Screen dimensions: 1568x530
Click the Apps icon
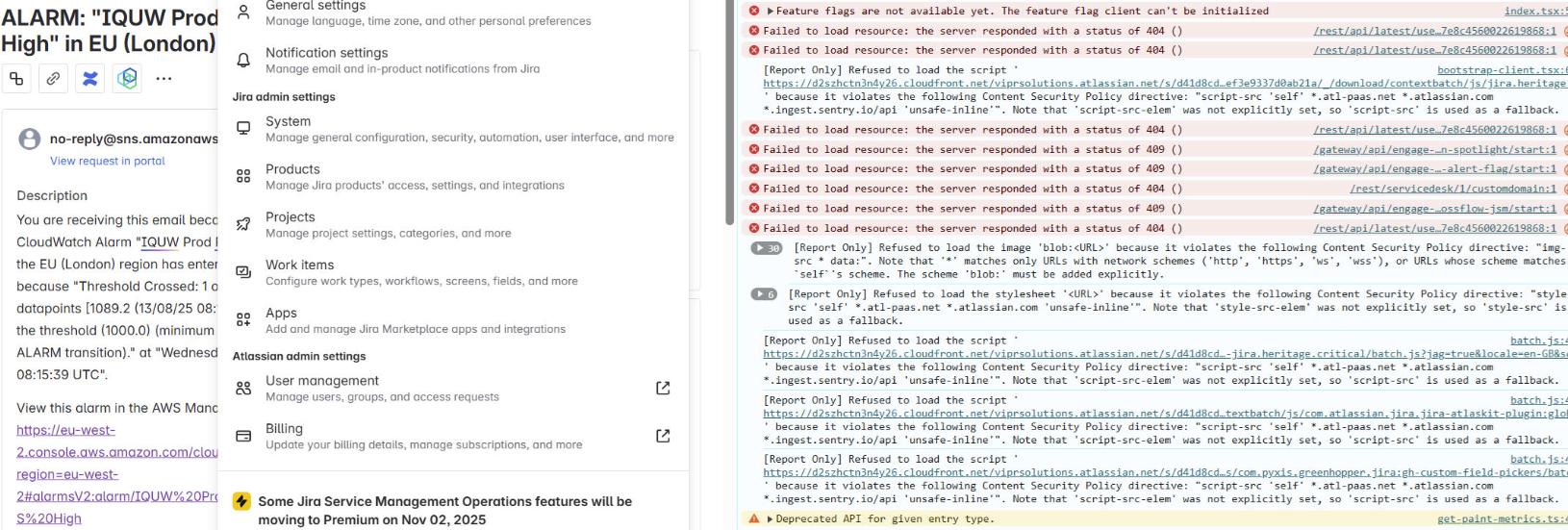[243, 319]
